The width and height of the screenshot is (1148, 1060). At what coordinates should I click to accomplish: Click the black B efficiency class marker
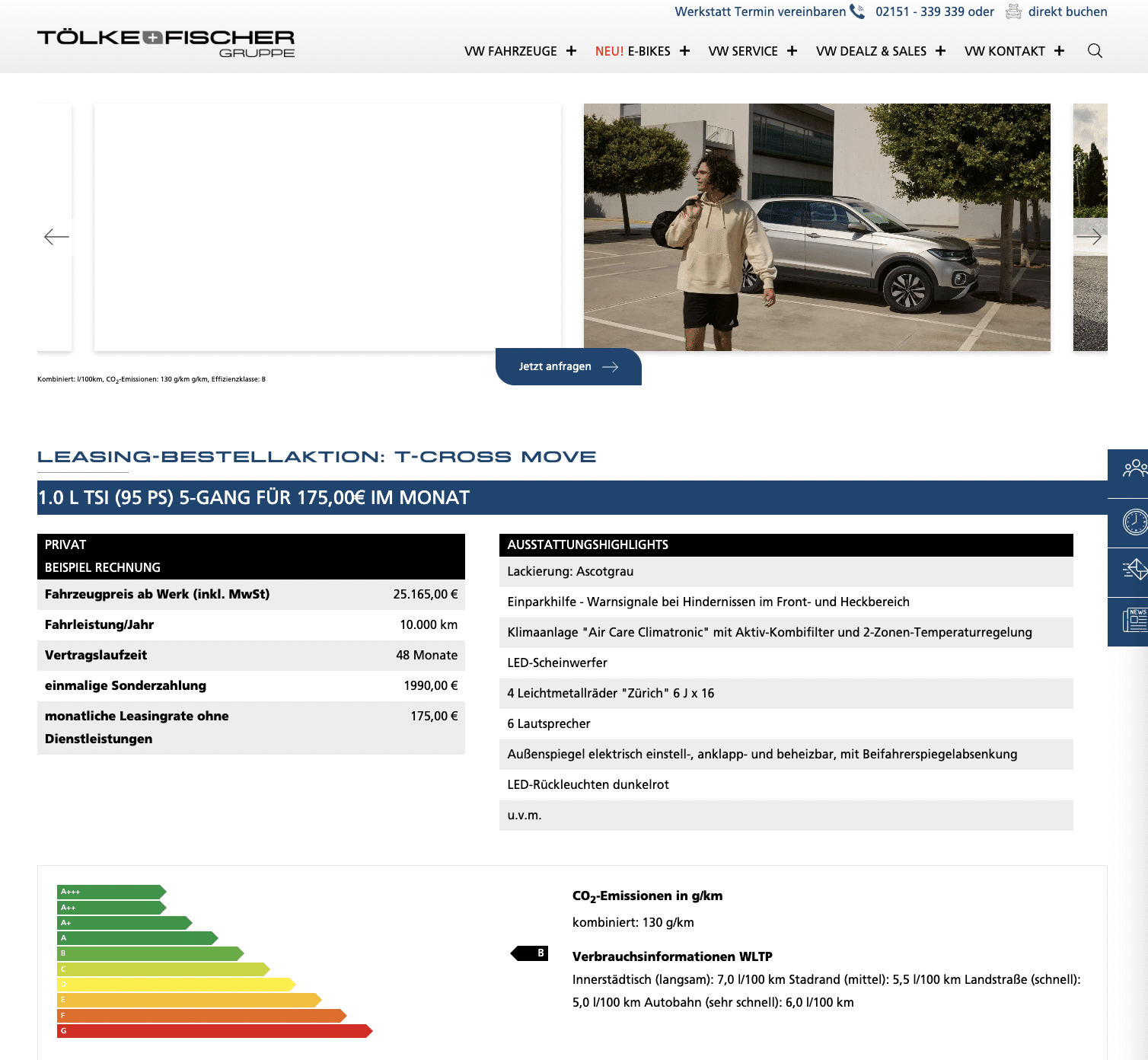pos(529,953)
